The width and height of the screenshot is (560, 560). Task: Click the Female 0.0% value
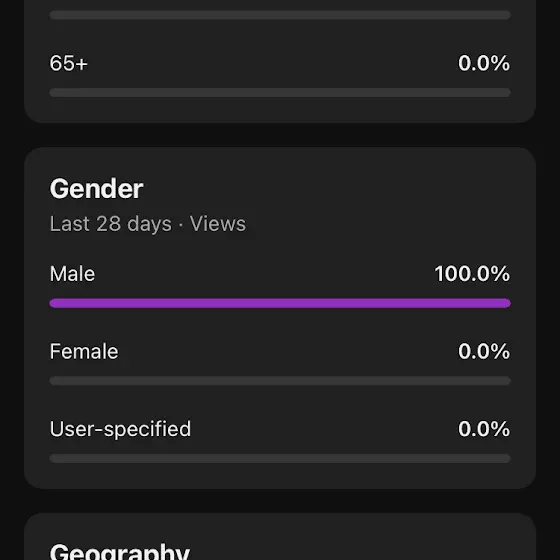(484, 351)
